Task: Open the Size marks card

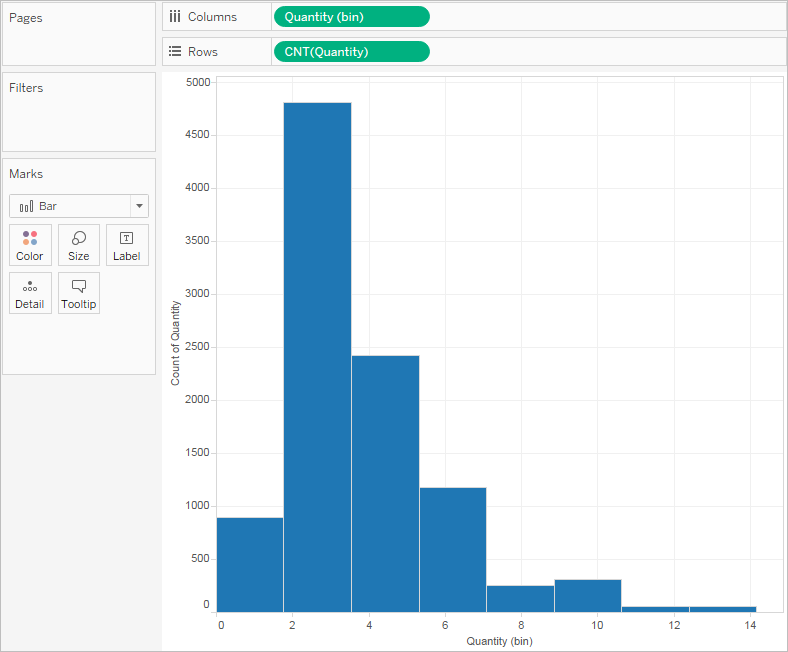Action: point(79,245)
